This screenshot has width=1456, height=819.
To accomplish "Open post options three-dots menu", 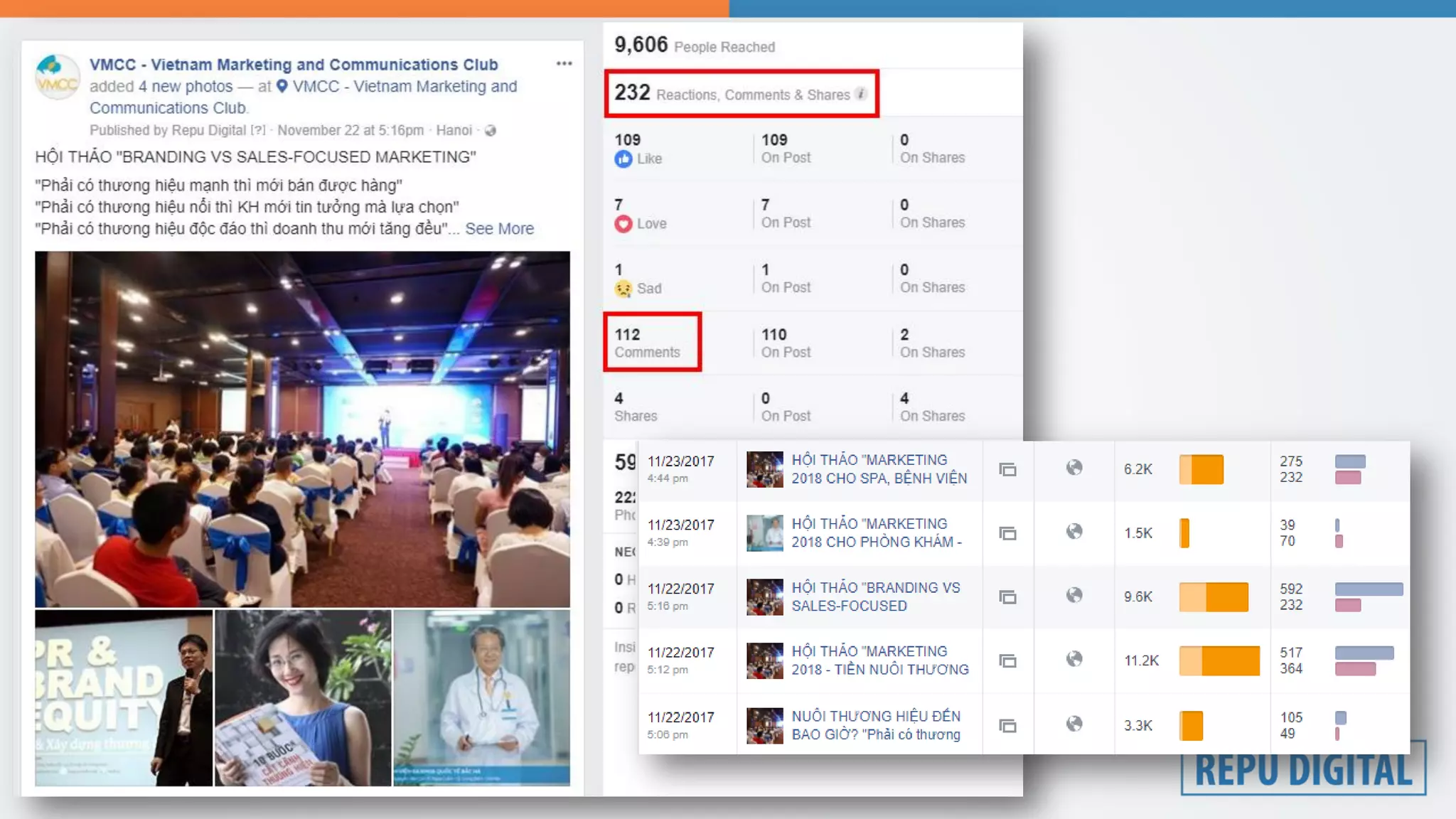I will pos(564,64).
